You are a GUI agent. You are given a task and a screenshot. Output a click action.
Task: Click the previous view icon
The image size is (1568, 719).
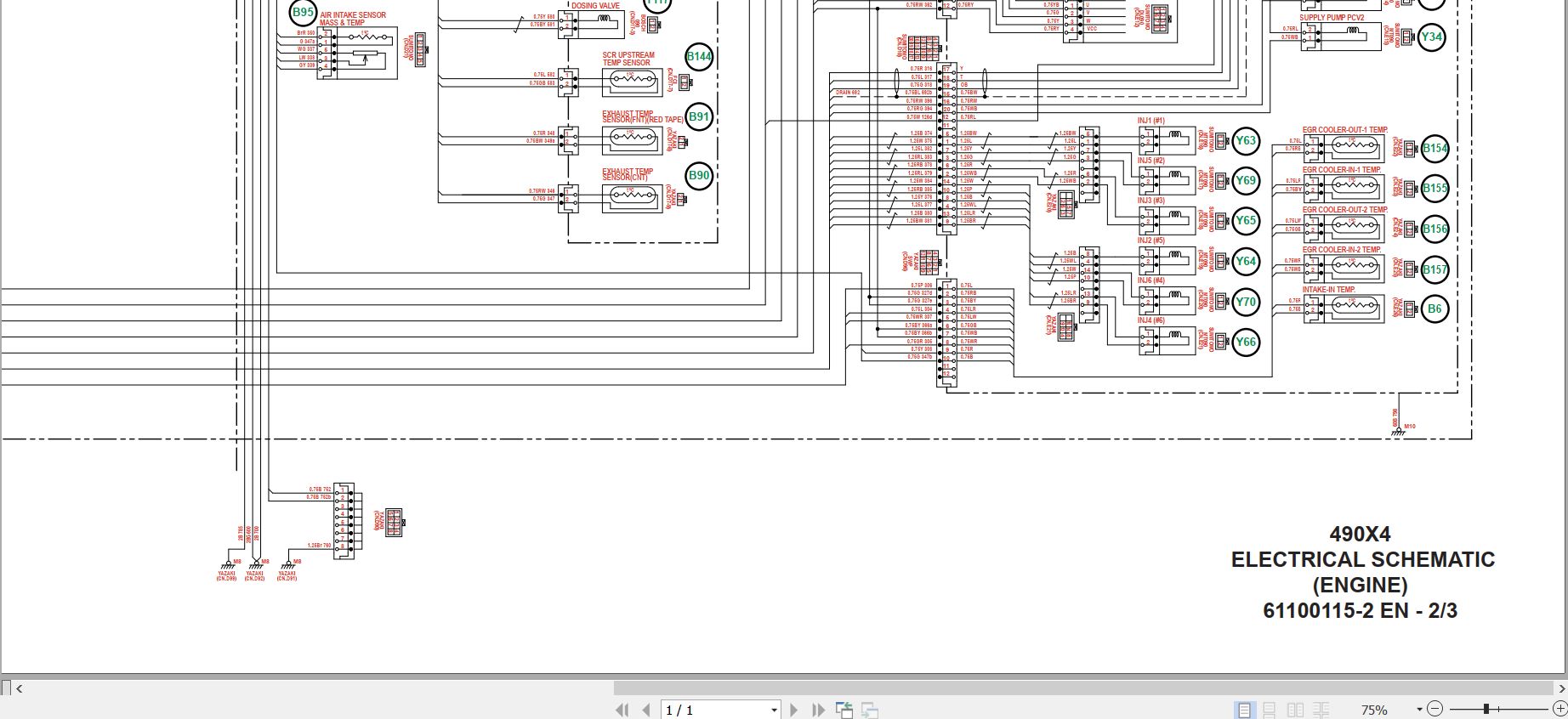[844, 710]
